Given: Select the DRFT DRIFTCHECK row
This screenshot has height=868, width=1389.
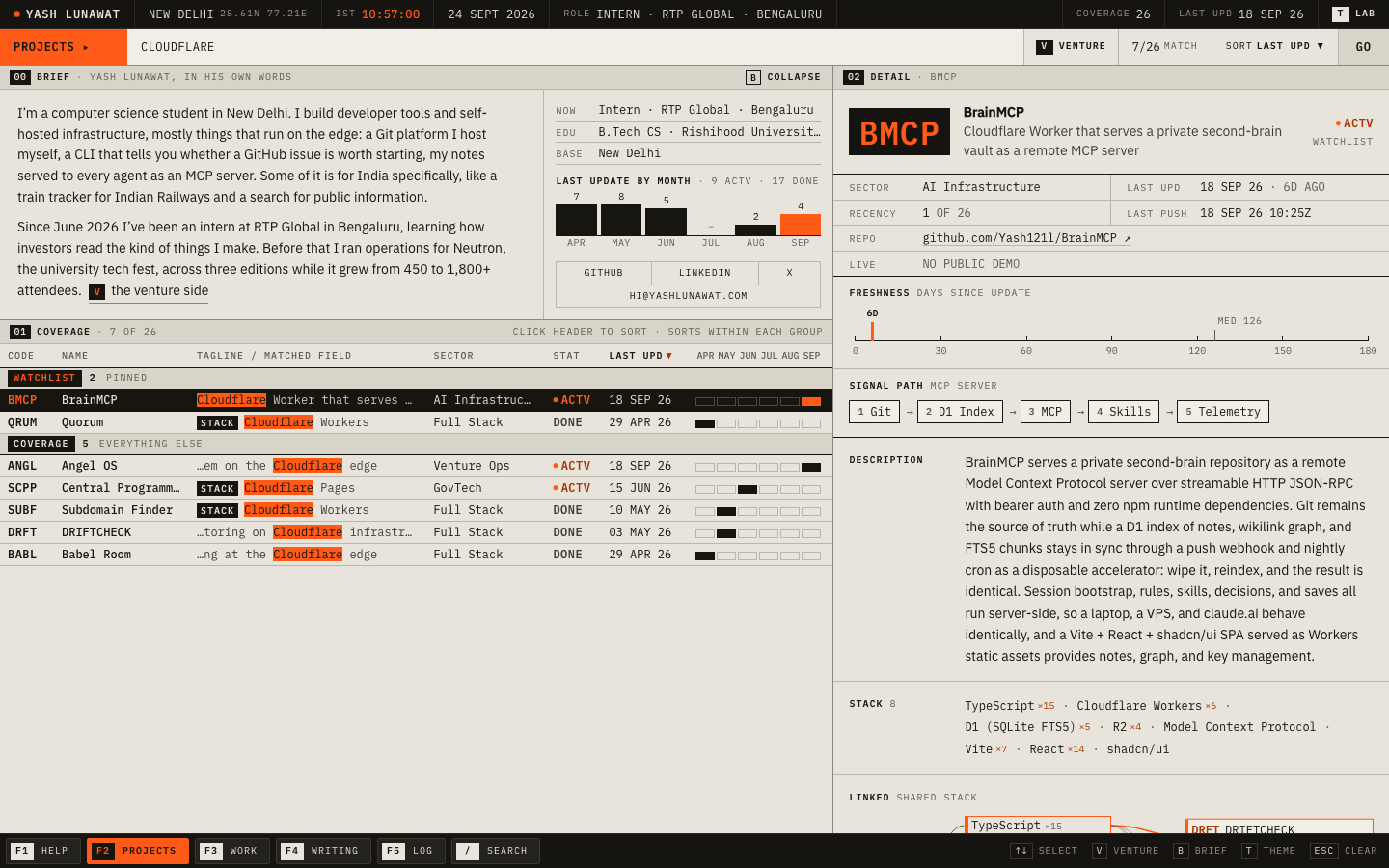Looking at the screenshot, I should click(x=416, y=532).
